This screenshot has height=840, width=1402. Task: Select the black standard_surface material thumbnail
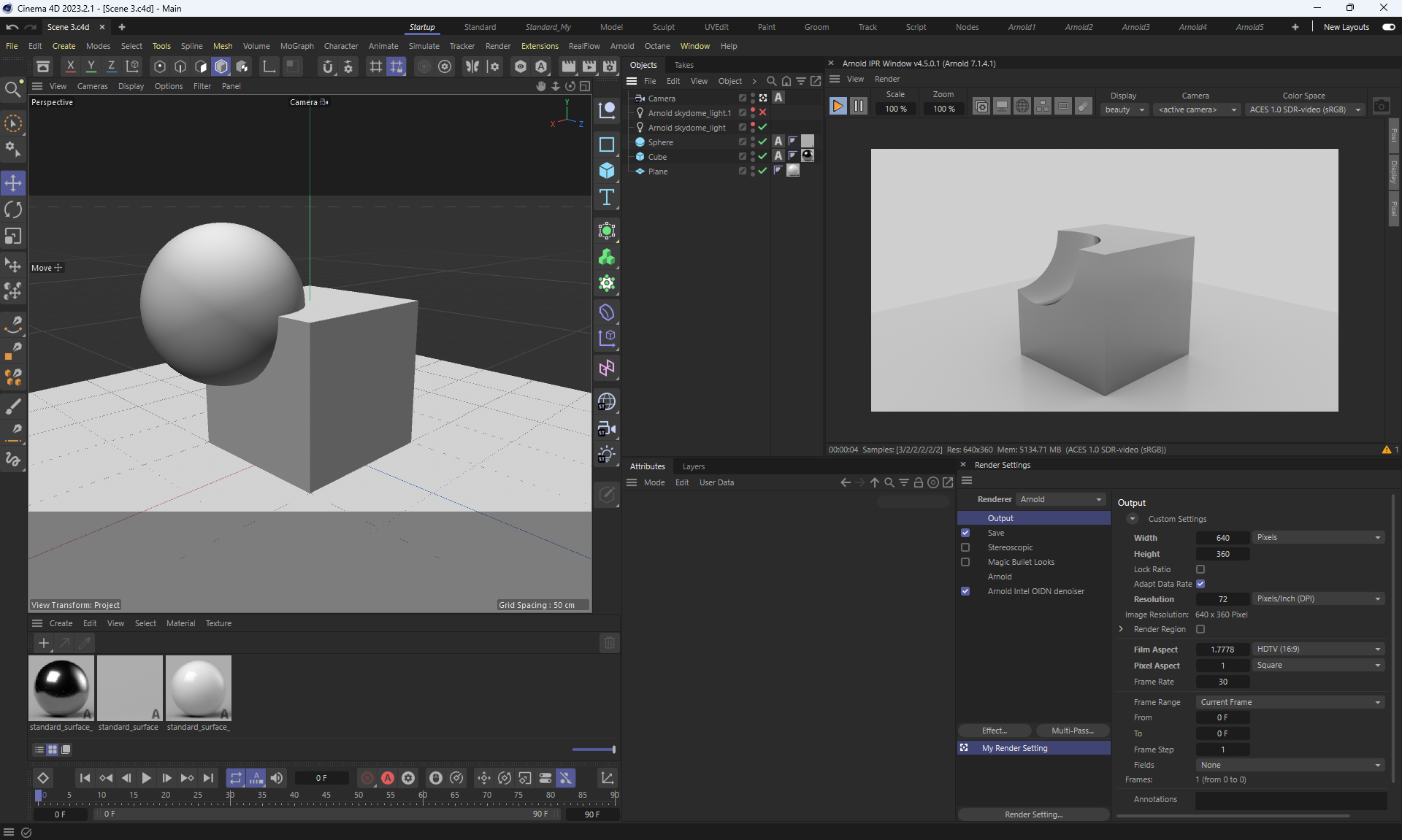(x=61, y=687)
